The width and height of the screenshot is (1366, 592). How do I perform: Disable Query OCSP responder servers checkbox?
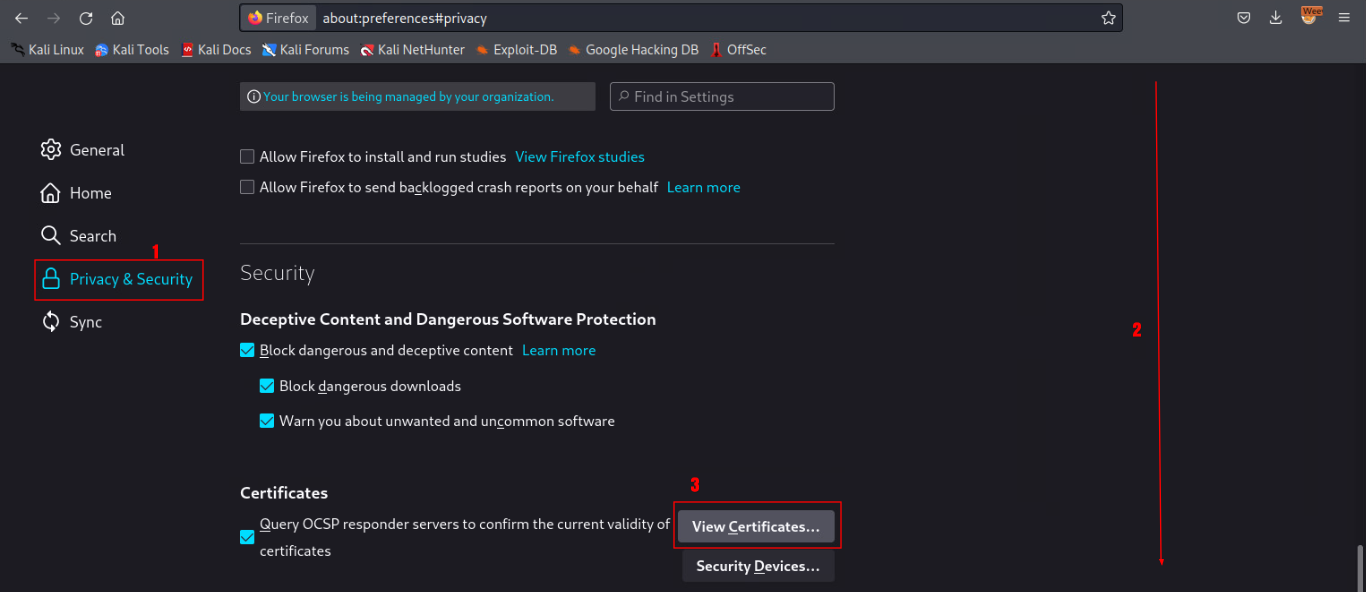(x=247, y=537)
